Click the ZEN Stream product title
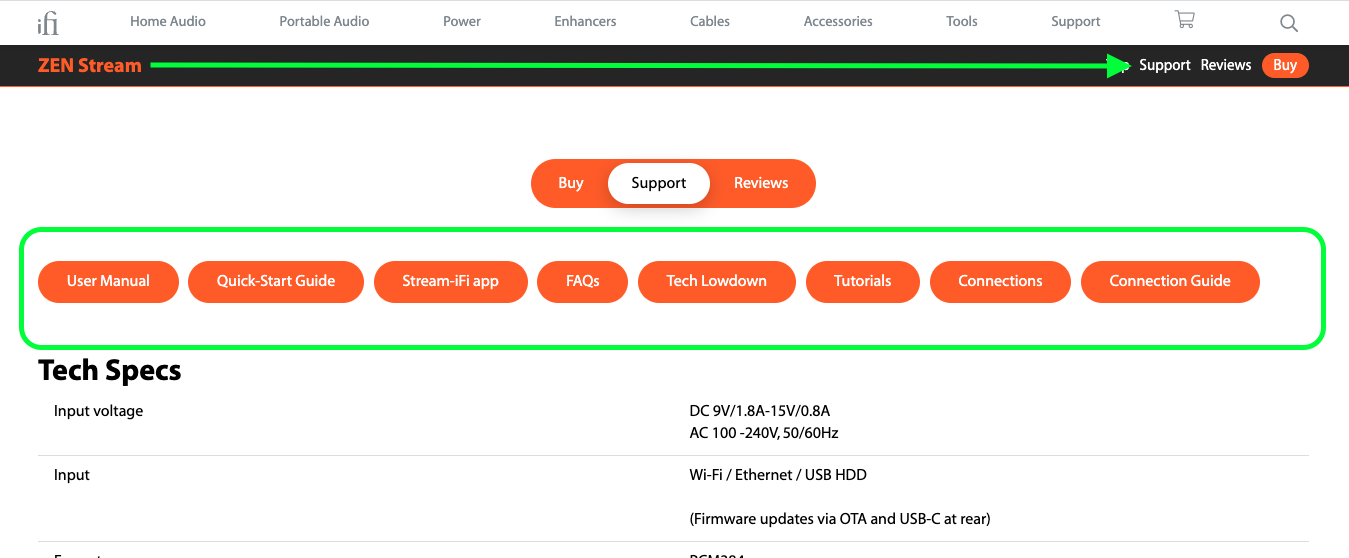 90,66
